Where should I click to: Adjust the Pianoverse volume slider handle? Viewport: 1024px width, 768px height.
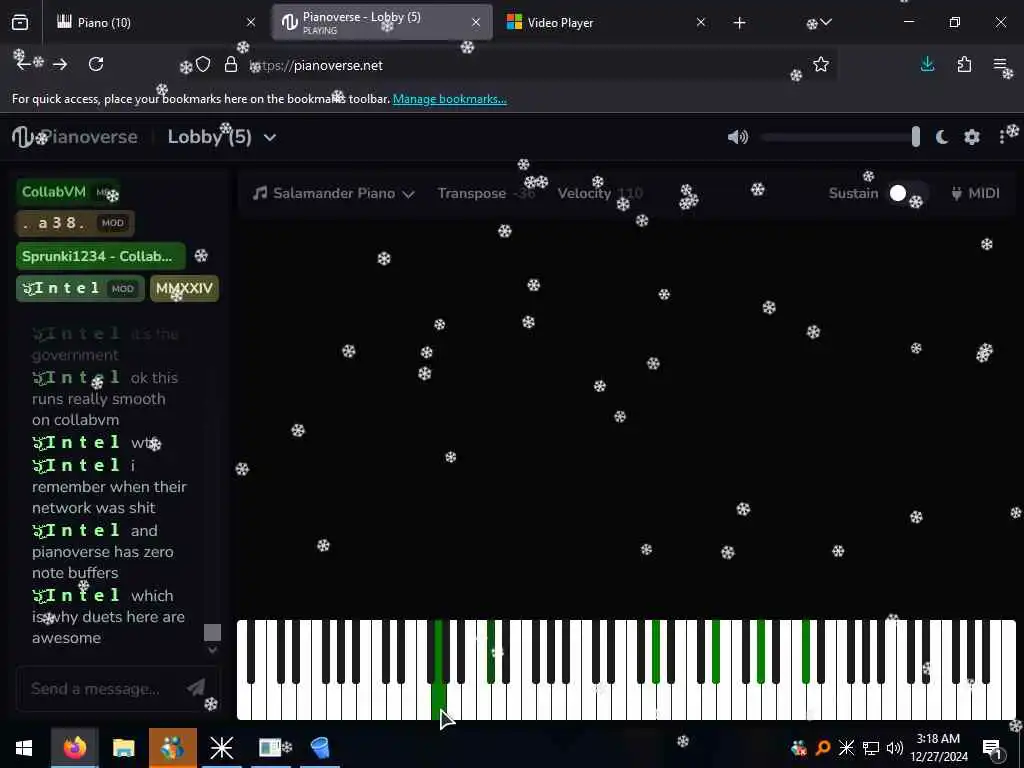pos(916,137)
